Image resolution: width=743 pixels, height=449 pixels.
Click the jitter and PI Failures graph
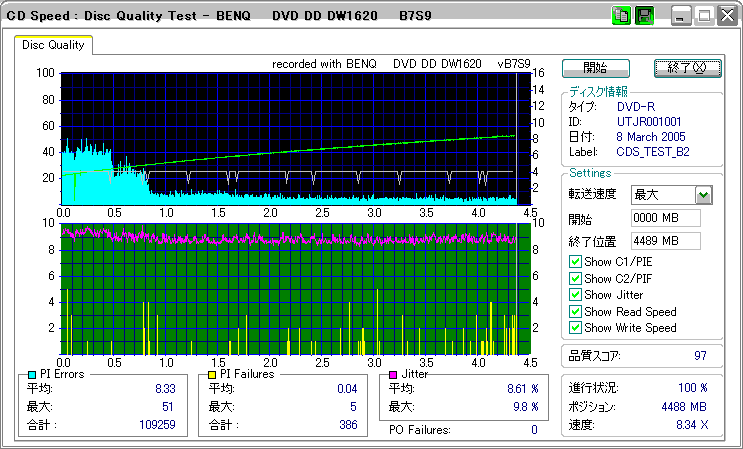click(295, 288)
